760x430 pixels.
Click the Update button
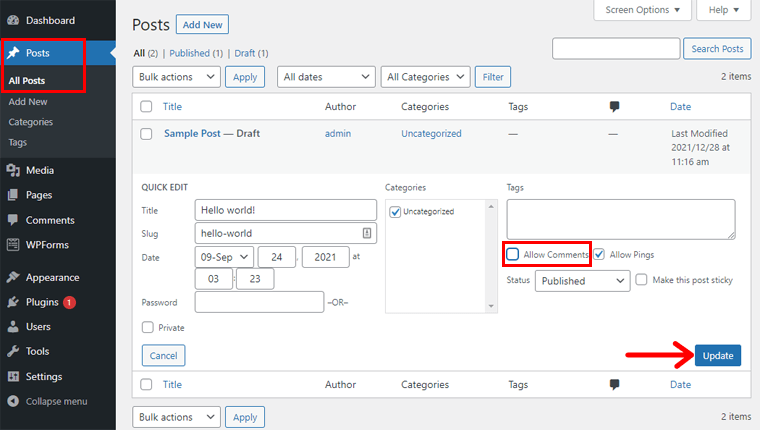click(x=717, y=355)
